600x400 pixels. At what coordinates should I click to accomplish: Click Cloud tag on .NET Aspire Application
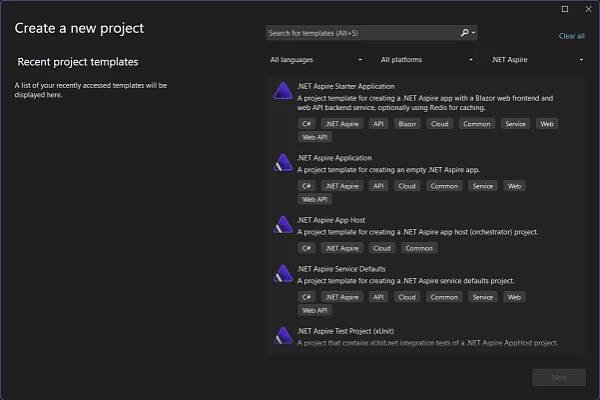(x=407, y=186)
